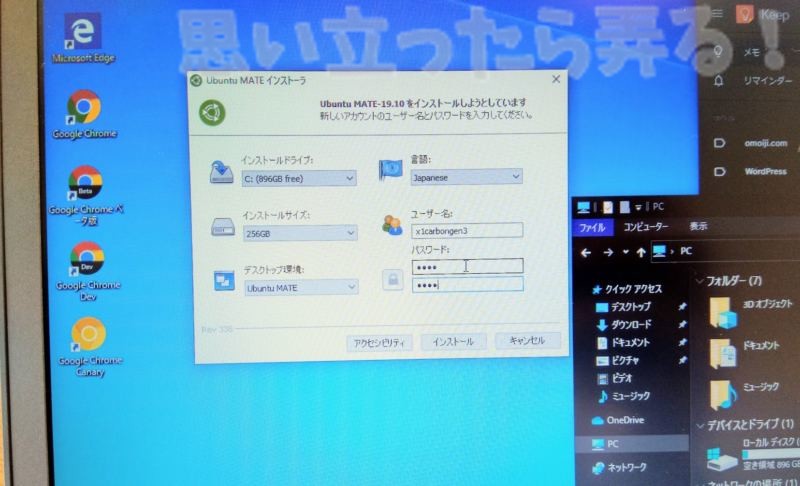Collapse the フォルダー (7) group
The image size is (800, 486).
700,281
